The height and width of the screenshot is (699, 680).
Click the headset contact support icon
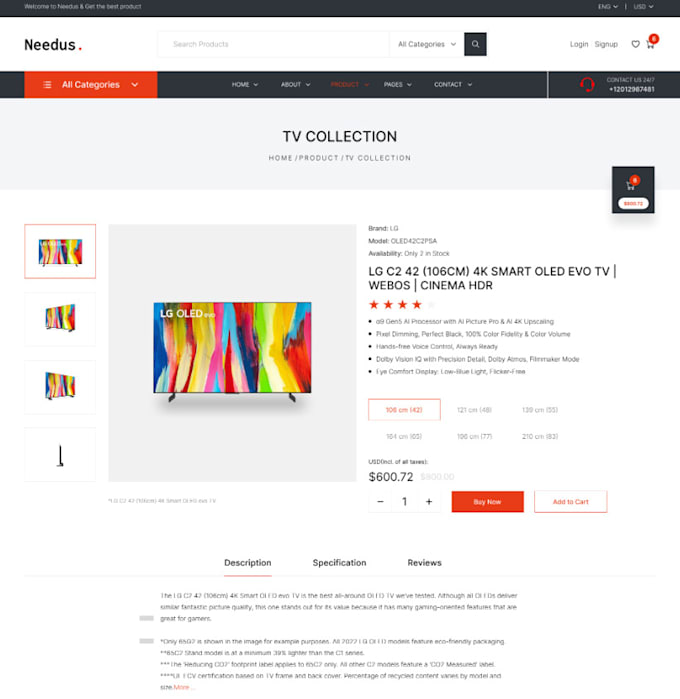587,84
